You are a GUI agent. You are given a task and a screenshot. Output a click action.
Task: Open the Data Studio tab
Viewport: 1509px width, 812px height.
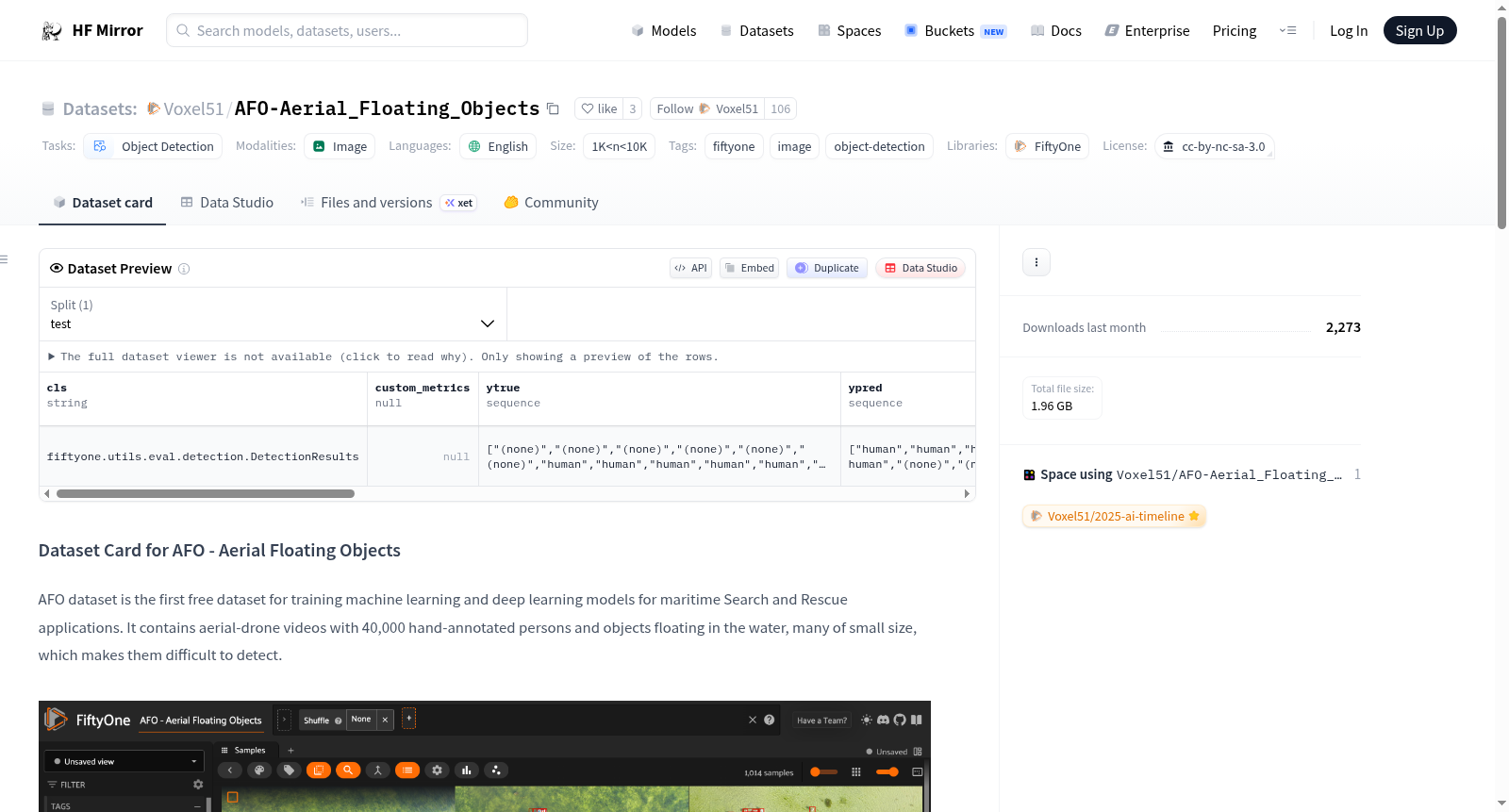pyautogui.click(x=227, y=203)
